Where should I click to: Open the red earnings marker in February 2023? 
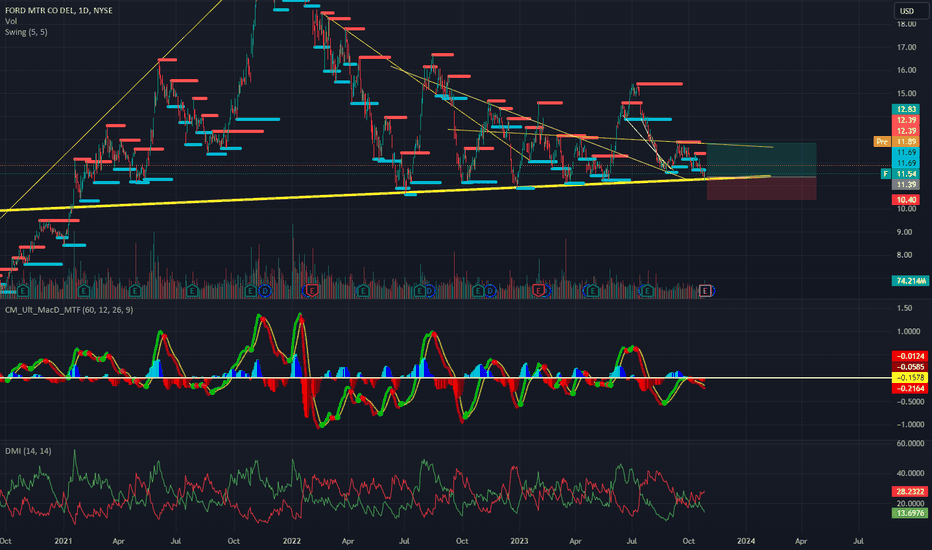click(539, 291)
